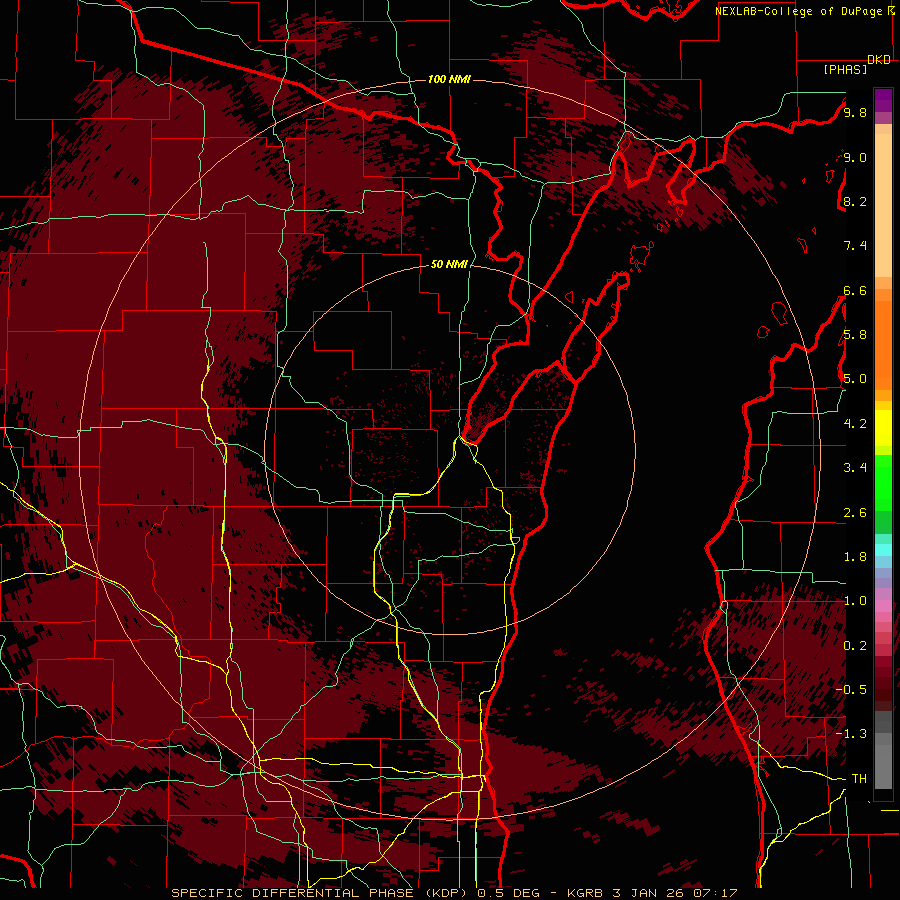Screen dimensions: 900x900
Task: Click the "0.5 DEG" elevation angle text
Action: click(x=511, y=893)
